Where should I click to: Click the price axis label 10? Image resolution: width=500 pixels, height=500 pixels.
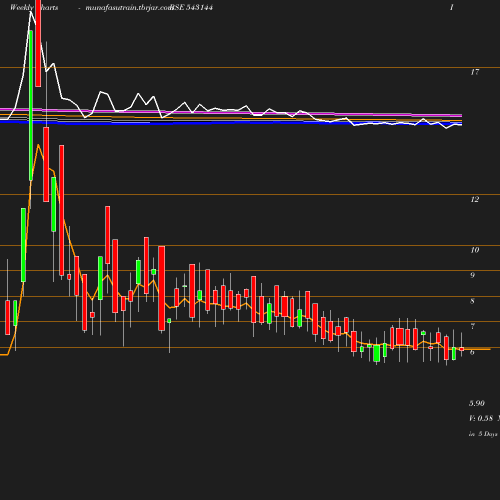point(475,250)
